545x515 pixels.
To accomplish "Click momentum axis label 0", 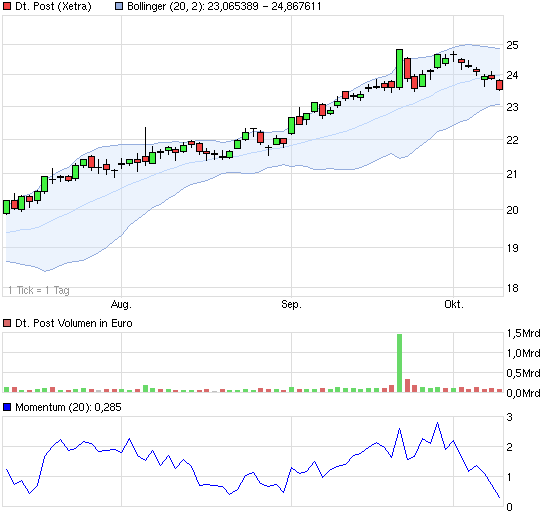I will 510,507.
